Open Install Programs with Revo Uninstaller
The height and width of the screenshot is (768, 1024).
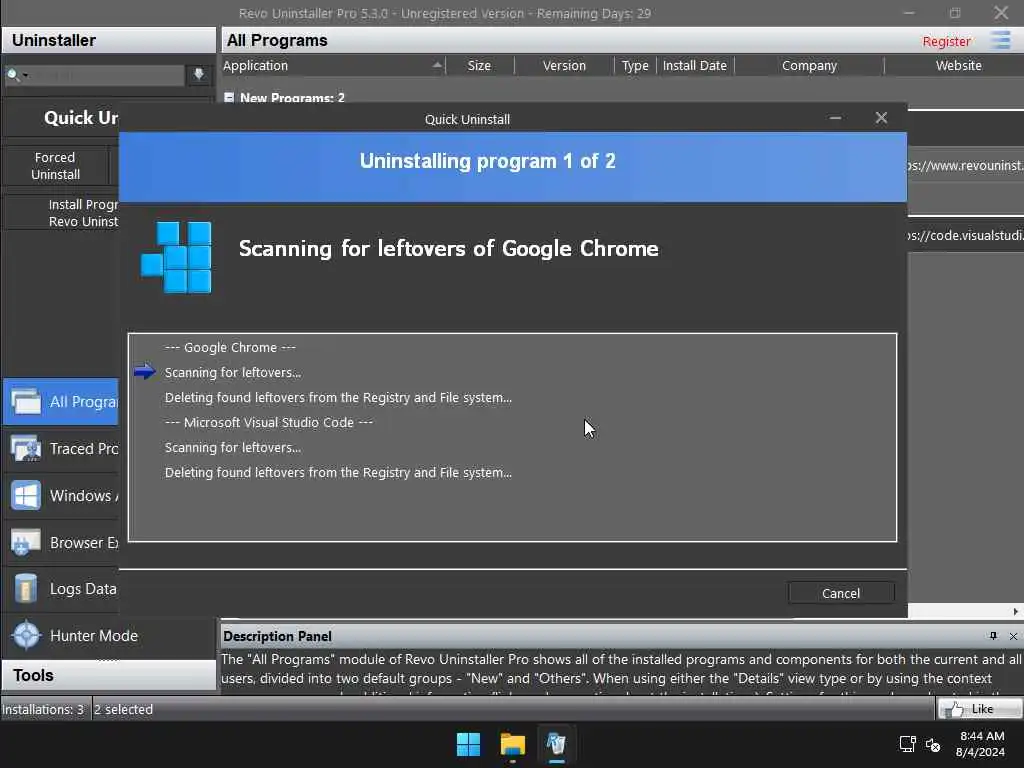[x=61, y=213]
